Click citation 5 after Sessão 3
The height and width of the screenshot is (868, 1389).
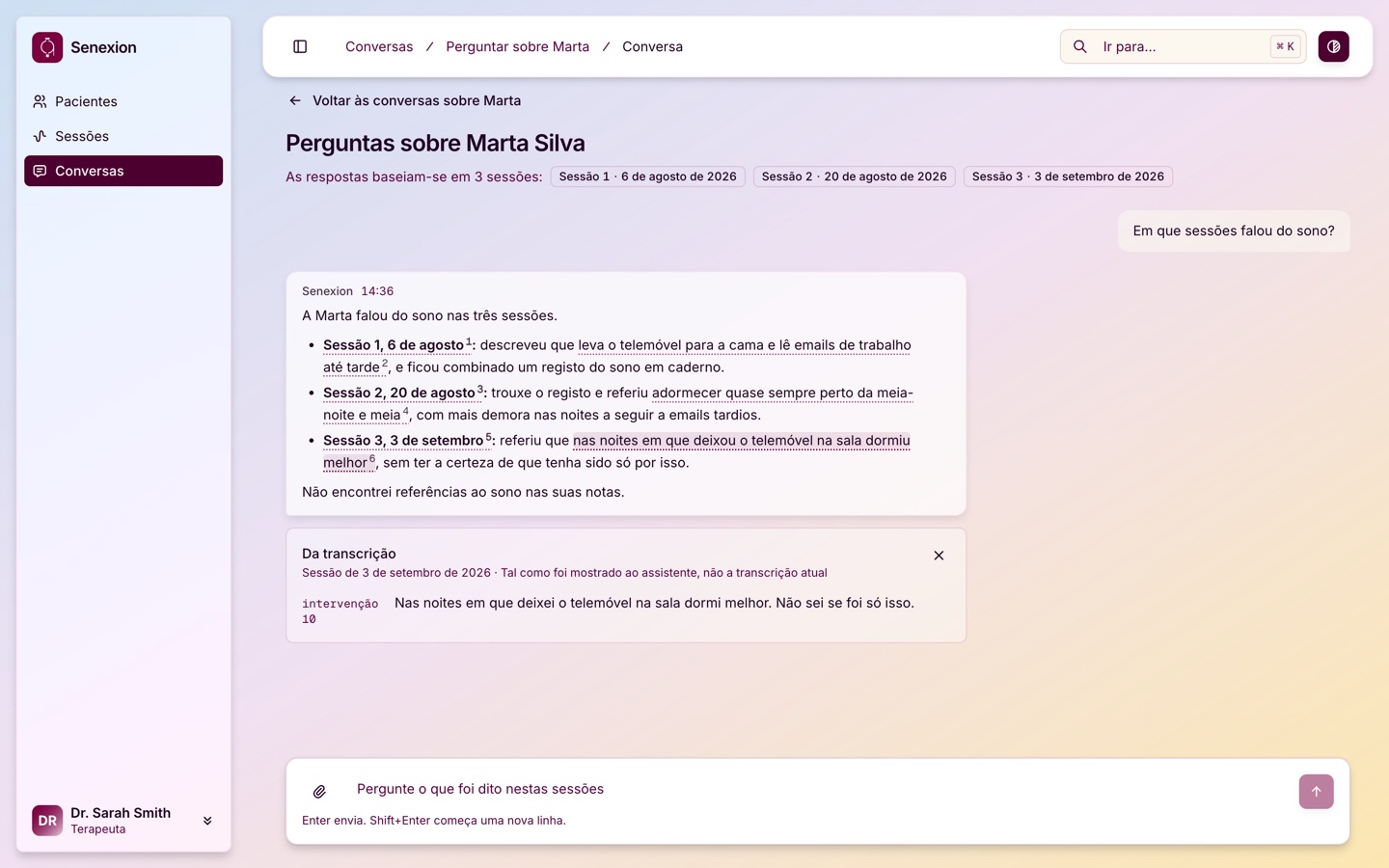tap(488, 437)
